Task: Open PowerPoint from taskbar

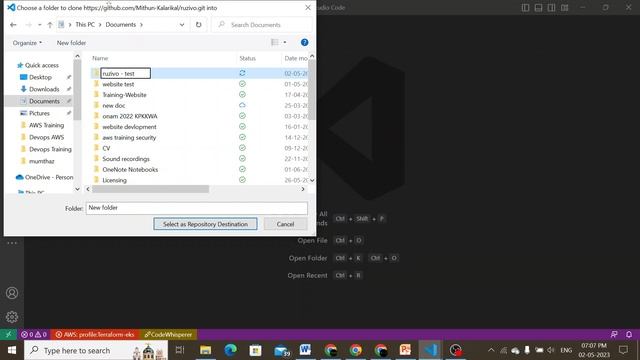Action: pyautogui.click(x=405, y=350)
